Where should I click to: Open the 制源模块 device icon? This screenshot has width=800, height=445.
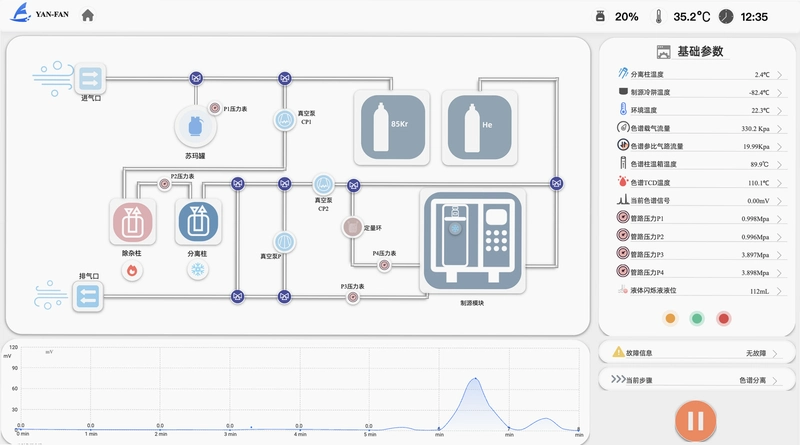472,240
